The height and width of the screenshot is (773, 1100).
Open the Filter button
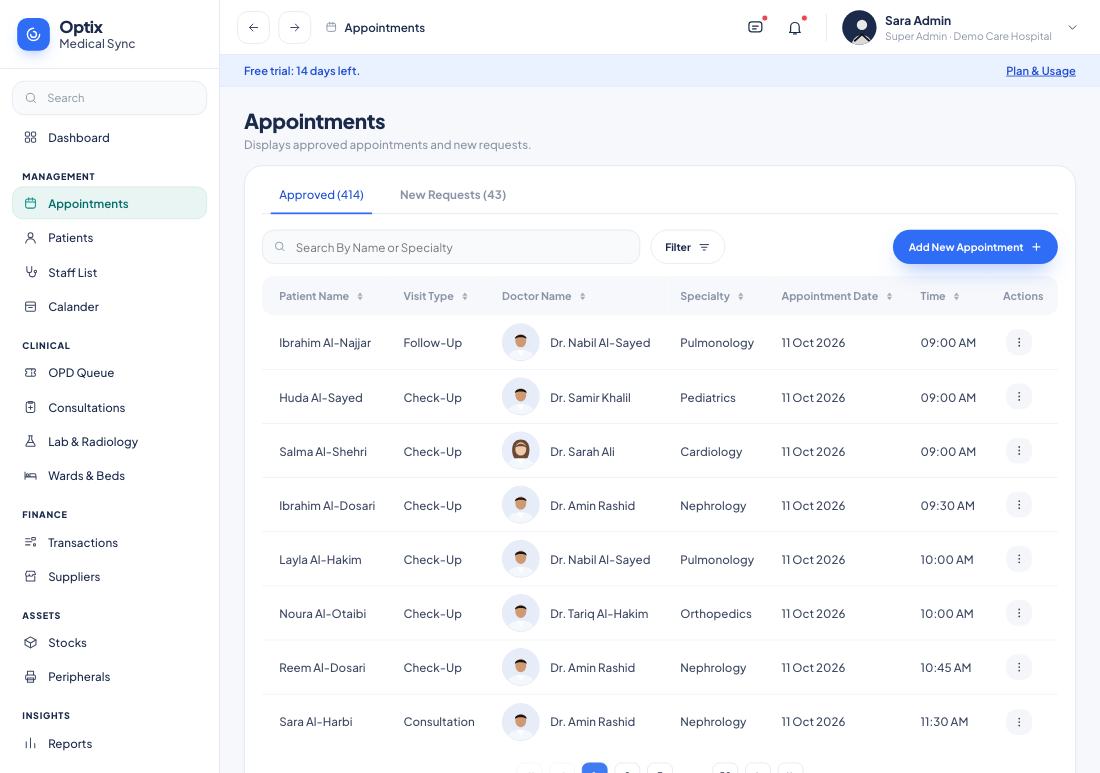(688, 247)
